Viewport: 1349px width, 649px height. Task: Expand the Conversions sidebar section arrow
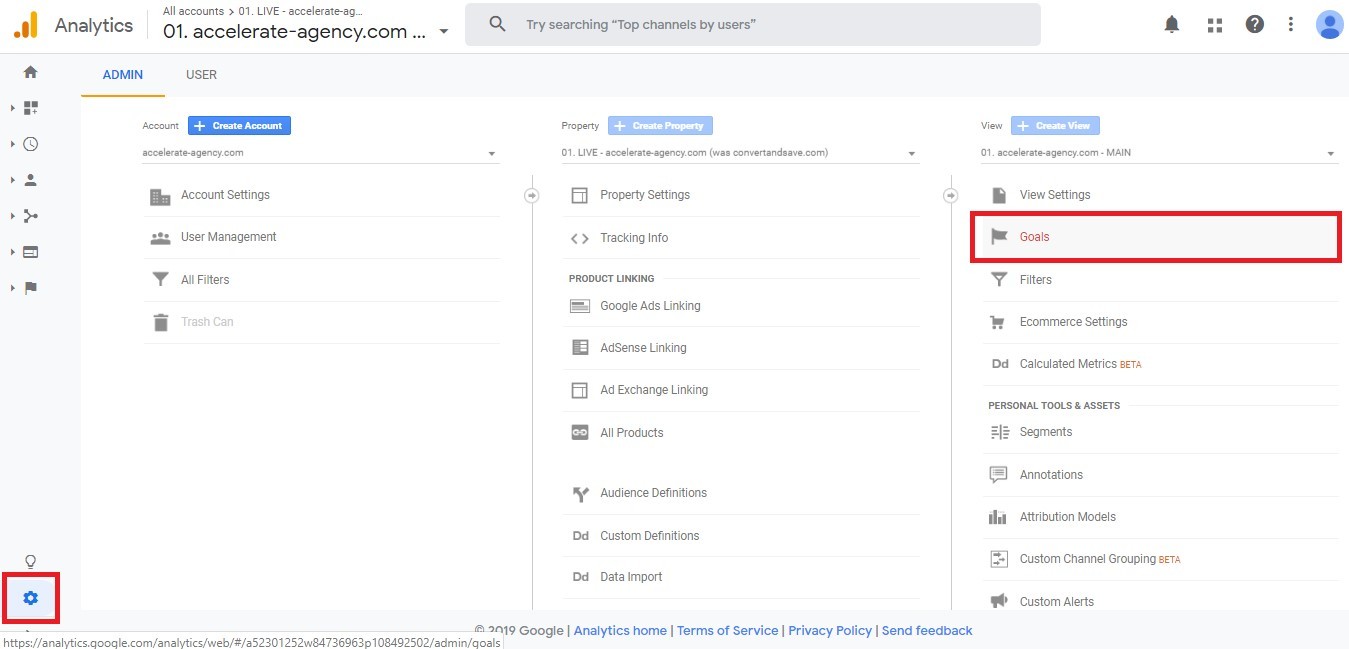point(13,288)
